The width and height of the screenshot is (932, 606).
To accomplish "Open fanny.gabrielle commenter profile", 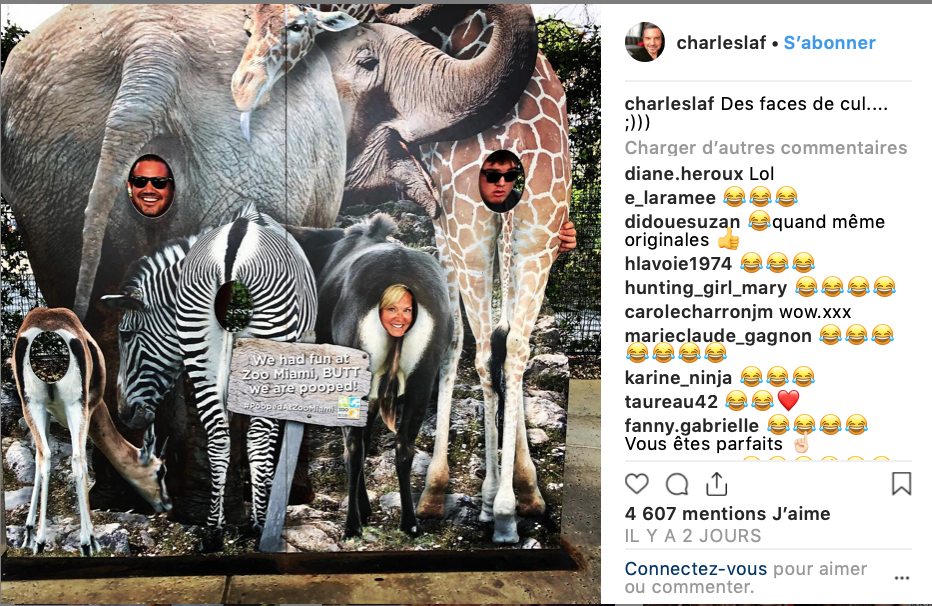I will click(691, 425).
